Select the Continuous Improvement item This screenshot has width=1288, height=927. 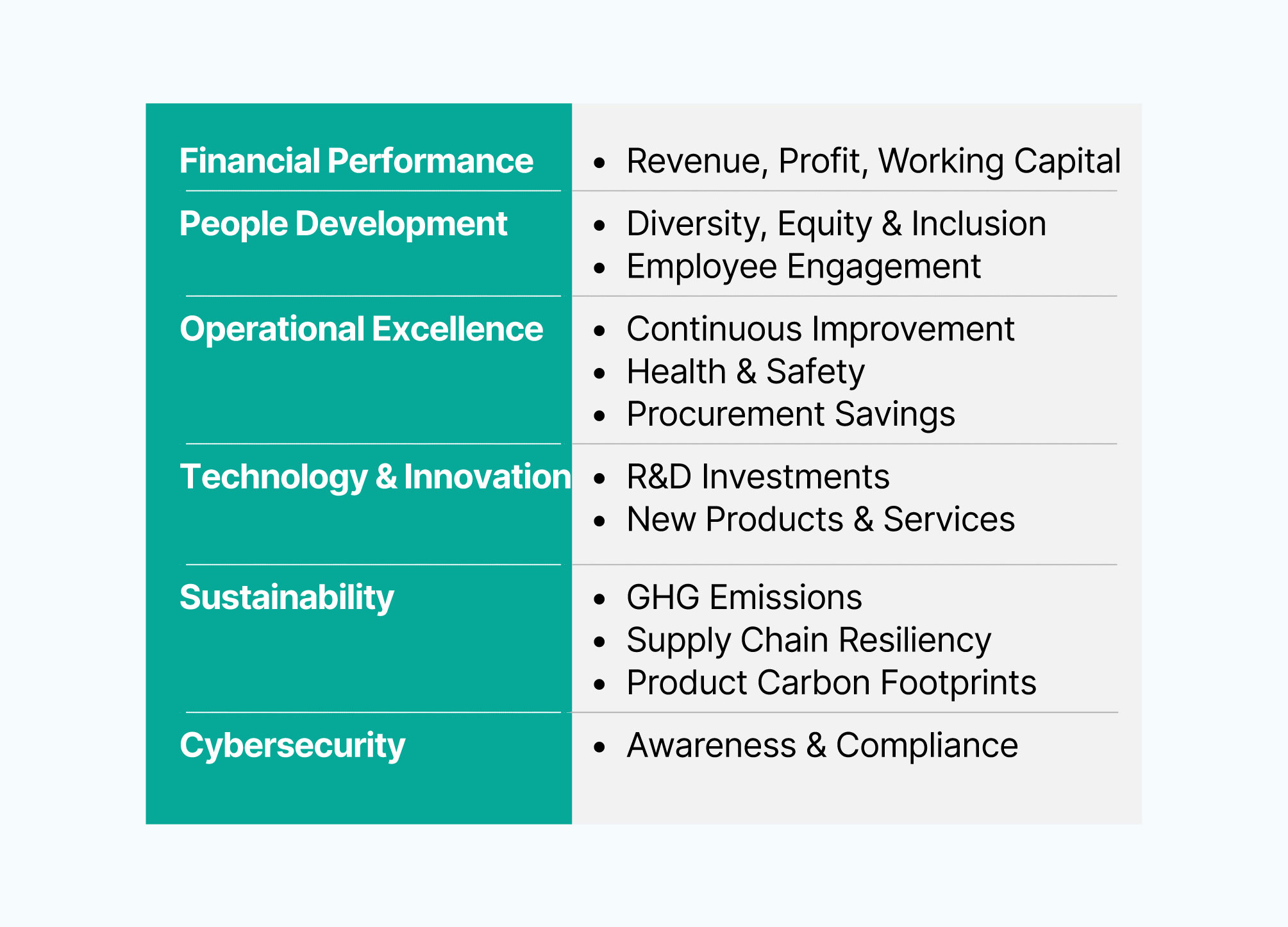tap(820, 329)
